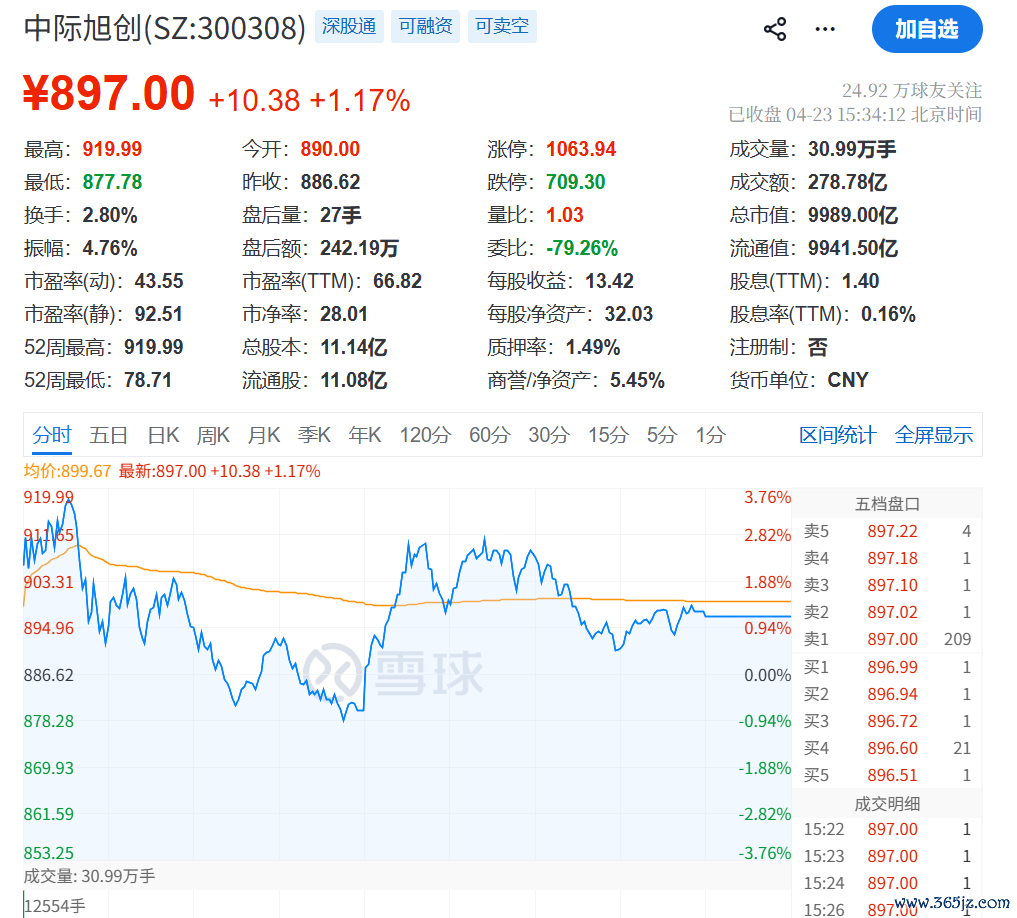The width and height of the screenshot is (1017, 918).
Task: Click the 五档盘口 header
Action: (x=887, y=504)
